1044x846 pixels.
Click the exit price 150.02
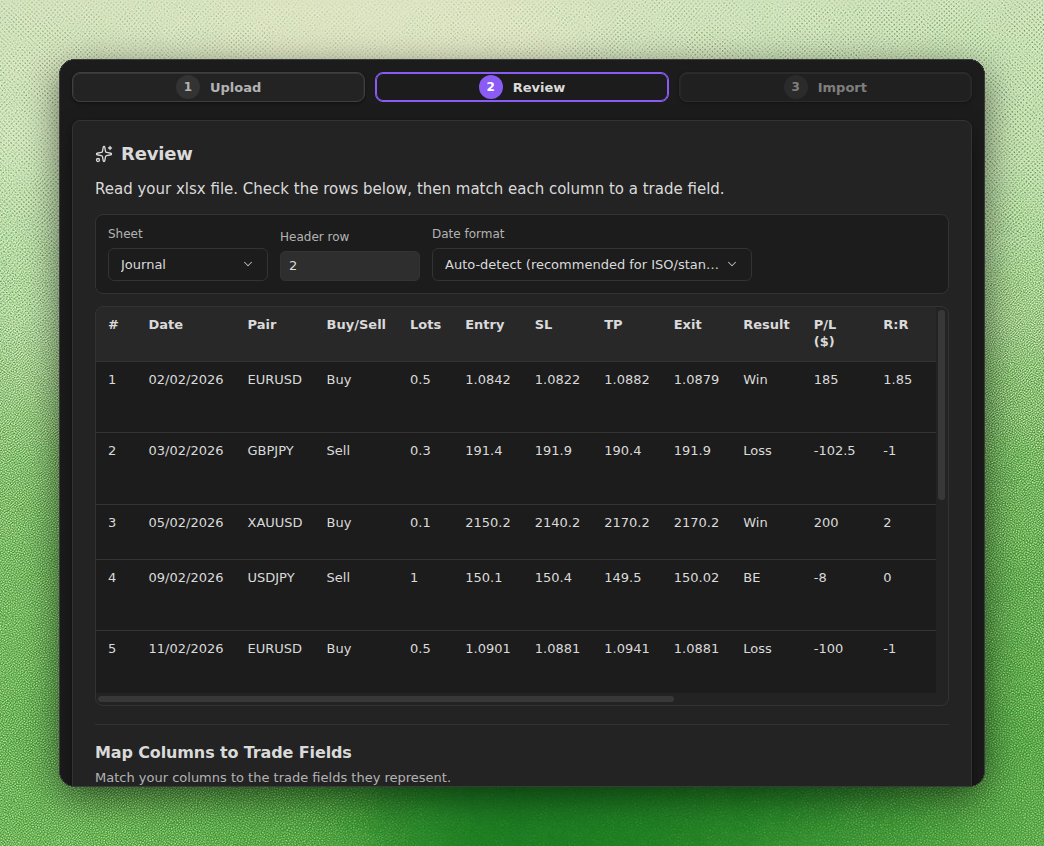[696, 578]
